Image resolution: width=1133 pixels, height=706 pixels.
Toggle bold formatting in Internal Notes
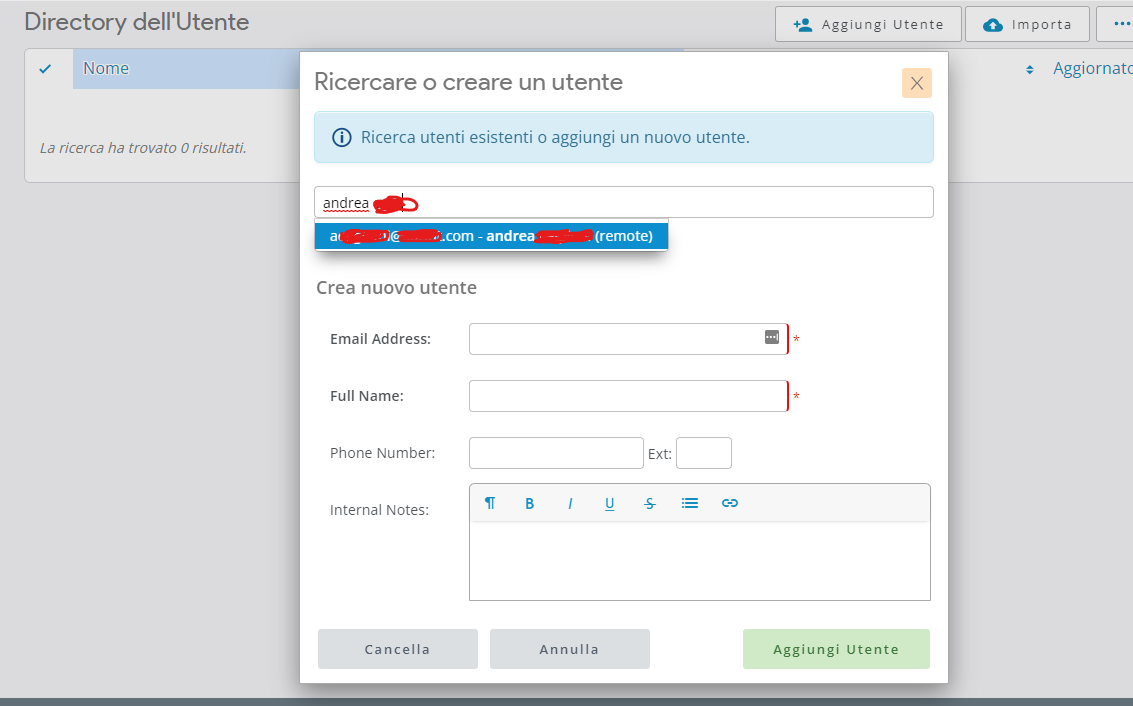point(530,503)
